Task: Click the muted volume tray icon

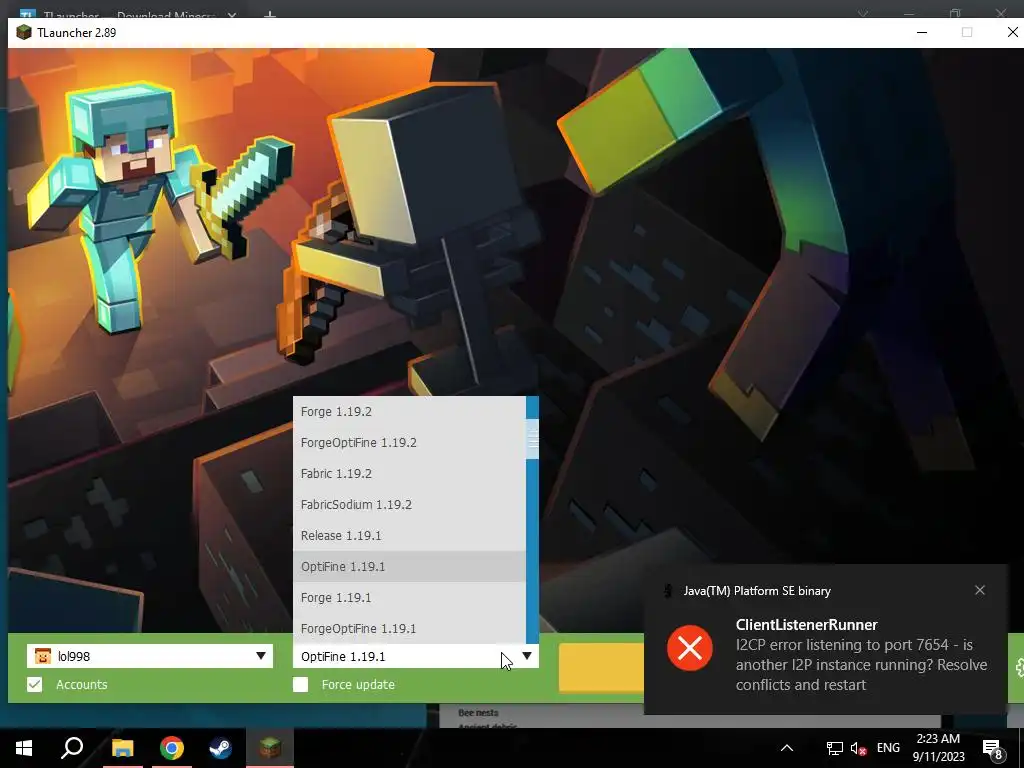Action: [858, 748]
